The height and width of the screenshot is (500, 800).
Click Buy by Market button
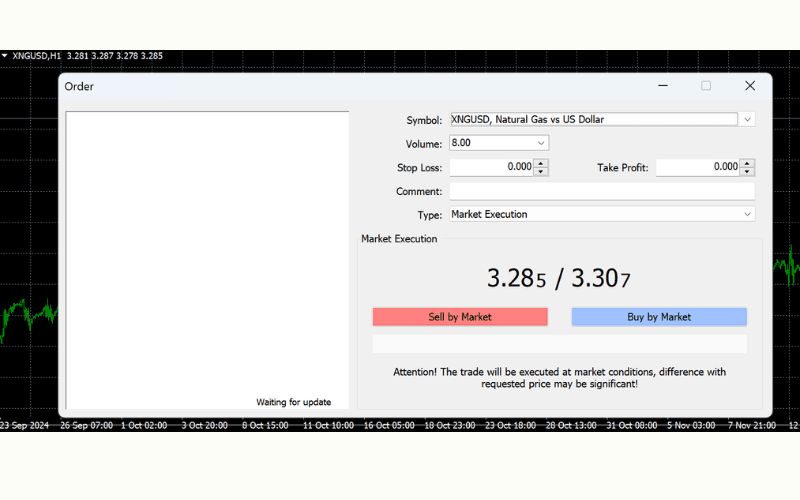(x=659, y=317)
